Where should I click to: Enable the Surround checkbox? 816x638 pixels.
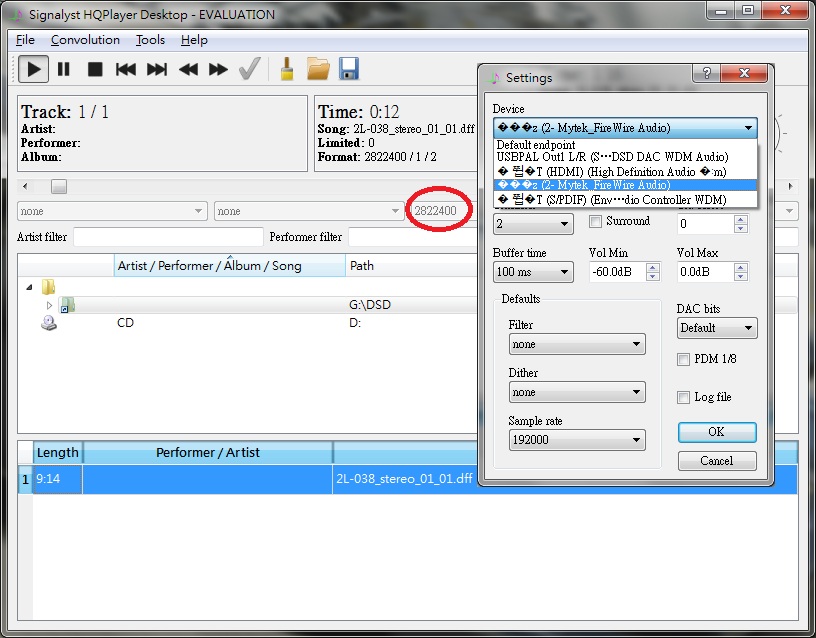[595, 222]
